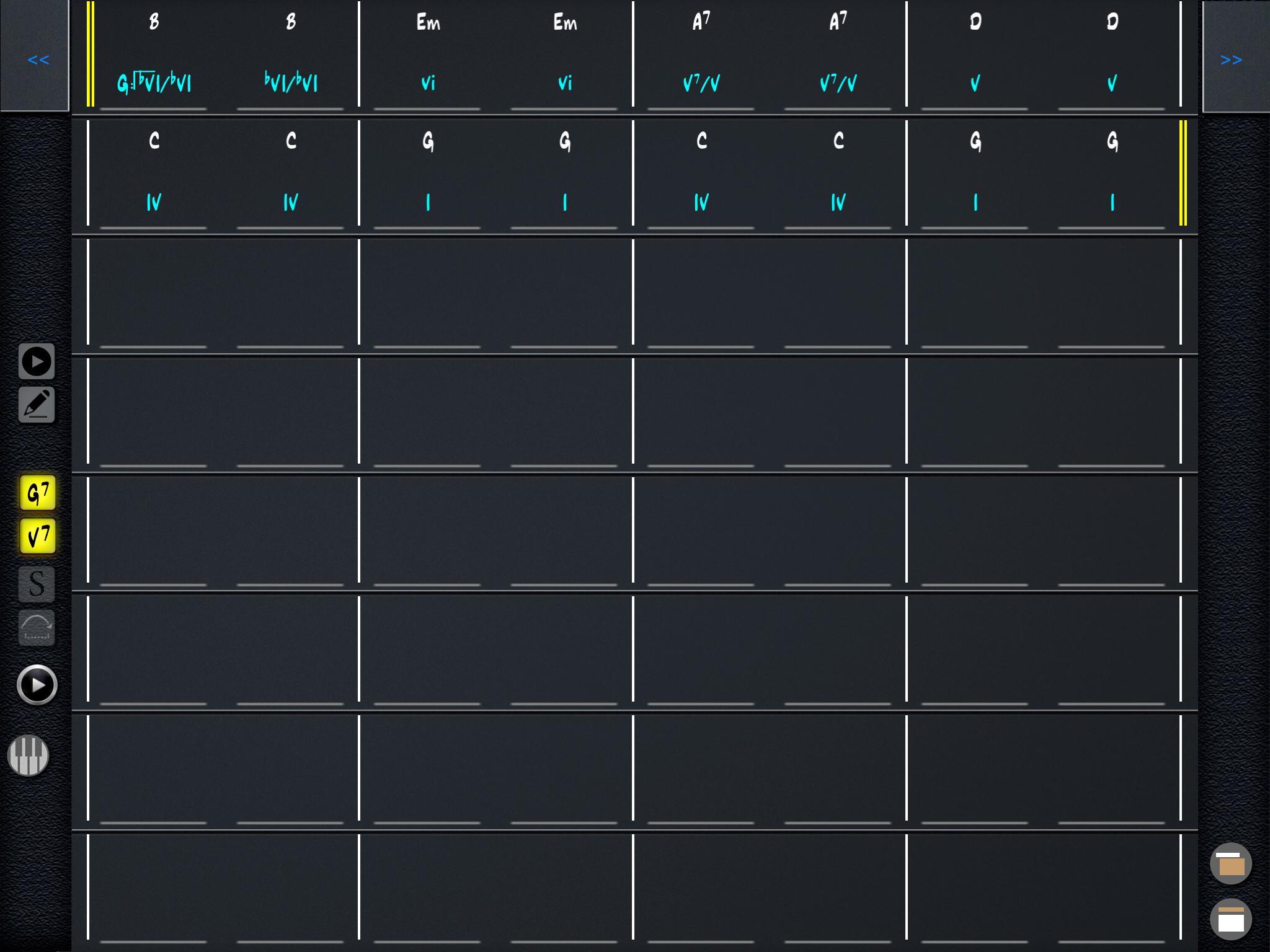Image resolution: width=1270 pixels, height=952 pixels.
Task: Click the yellow start repeat barline
Action: click(91, 54)
